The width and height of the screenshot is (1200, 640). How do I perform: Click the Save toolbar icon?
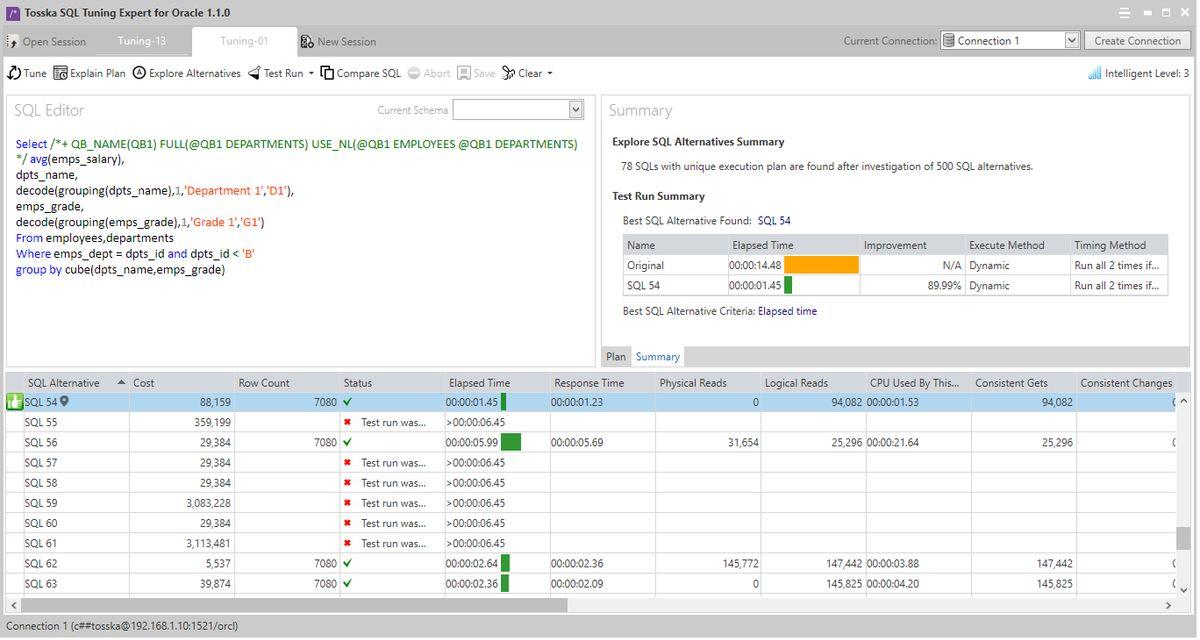pos(464,73)
